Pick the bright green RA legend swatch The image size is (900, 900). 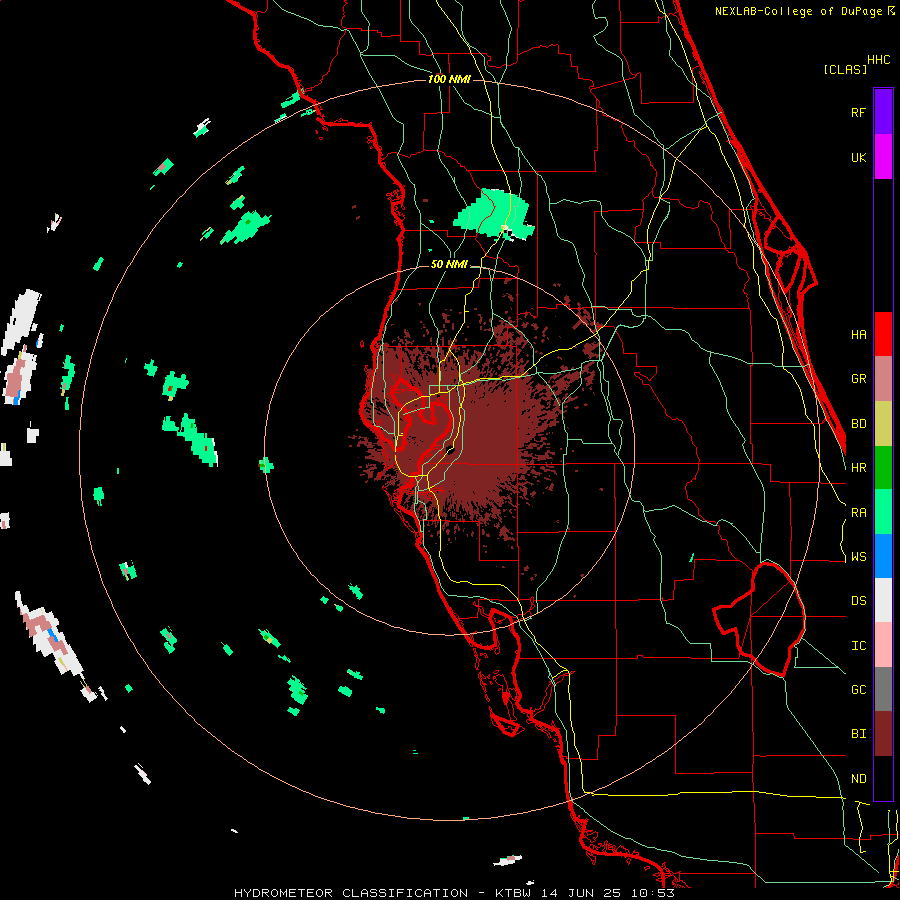point(883,512)
